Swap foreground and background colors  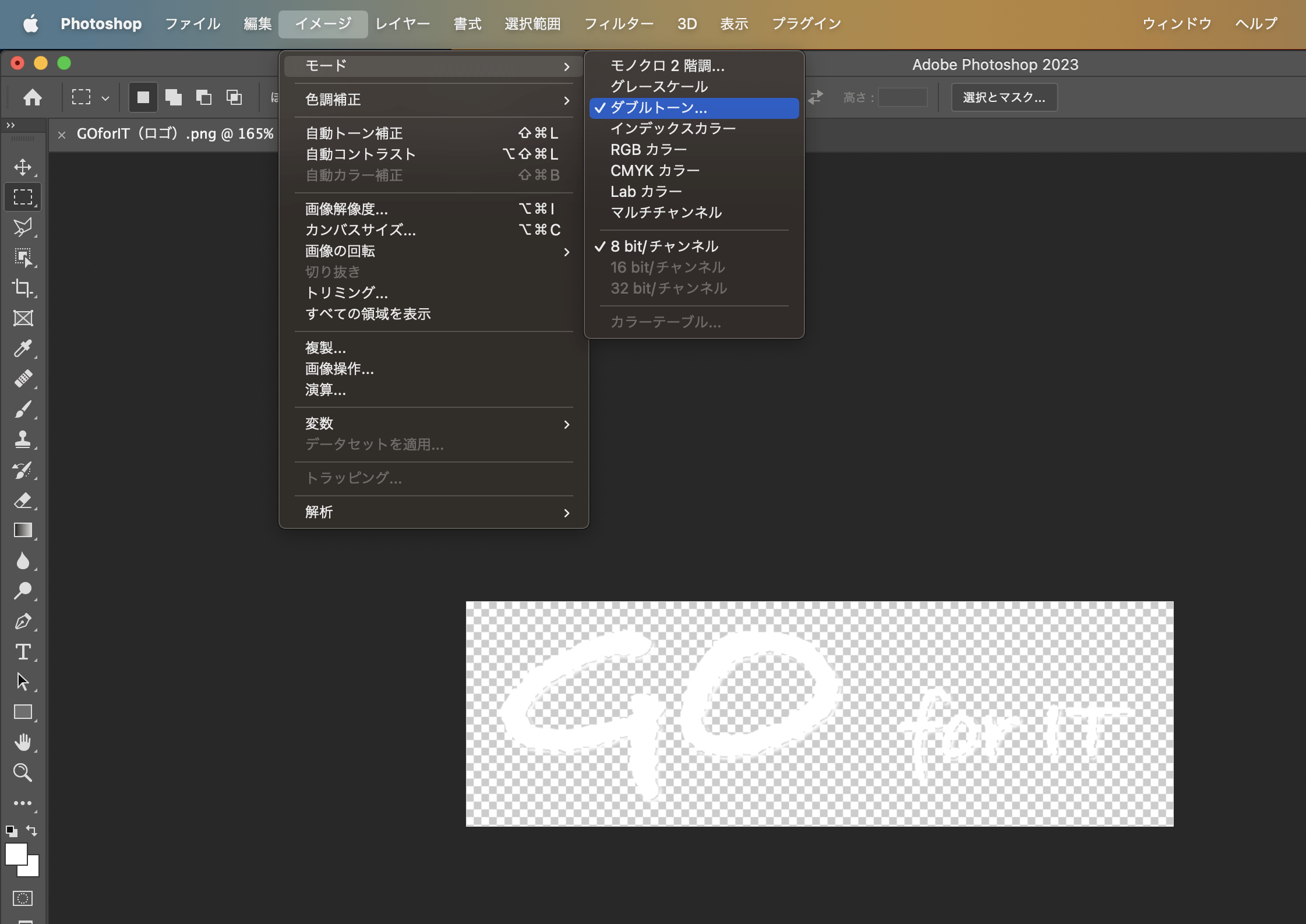32,831
